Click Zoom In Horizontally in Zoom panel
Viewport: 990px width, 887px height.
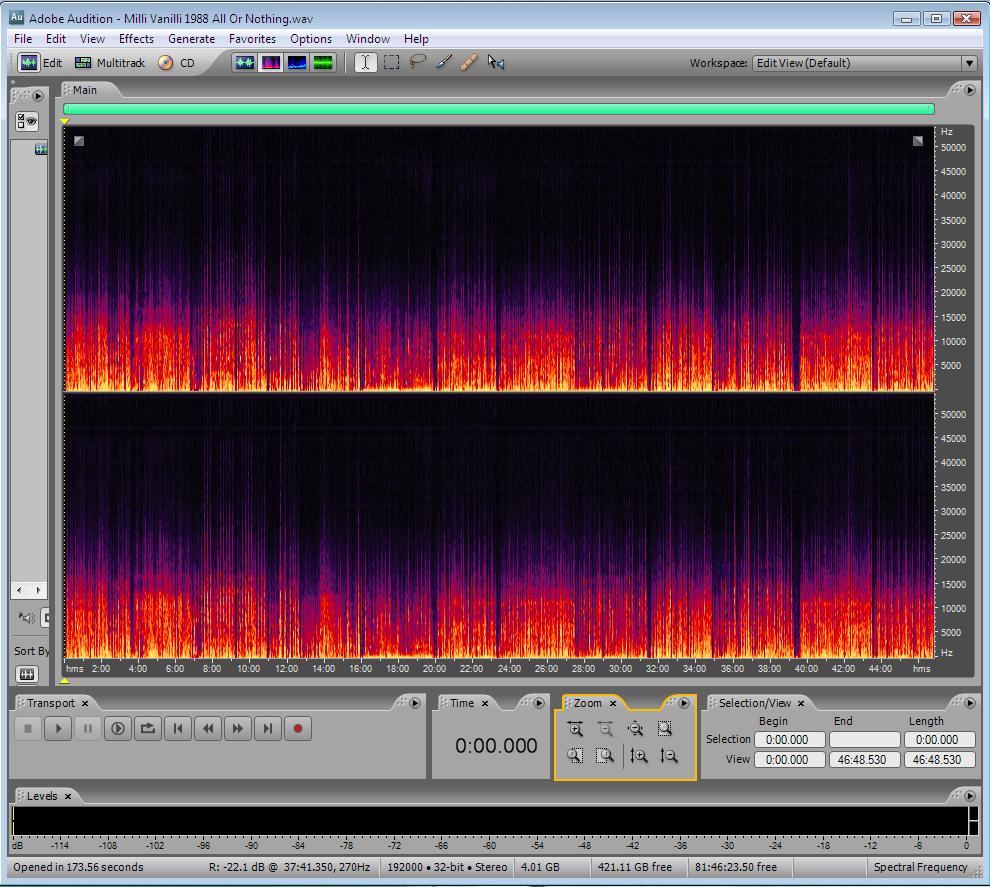[575, 729]
